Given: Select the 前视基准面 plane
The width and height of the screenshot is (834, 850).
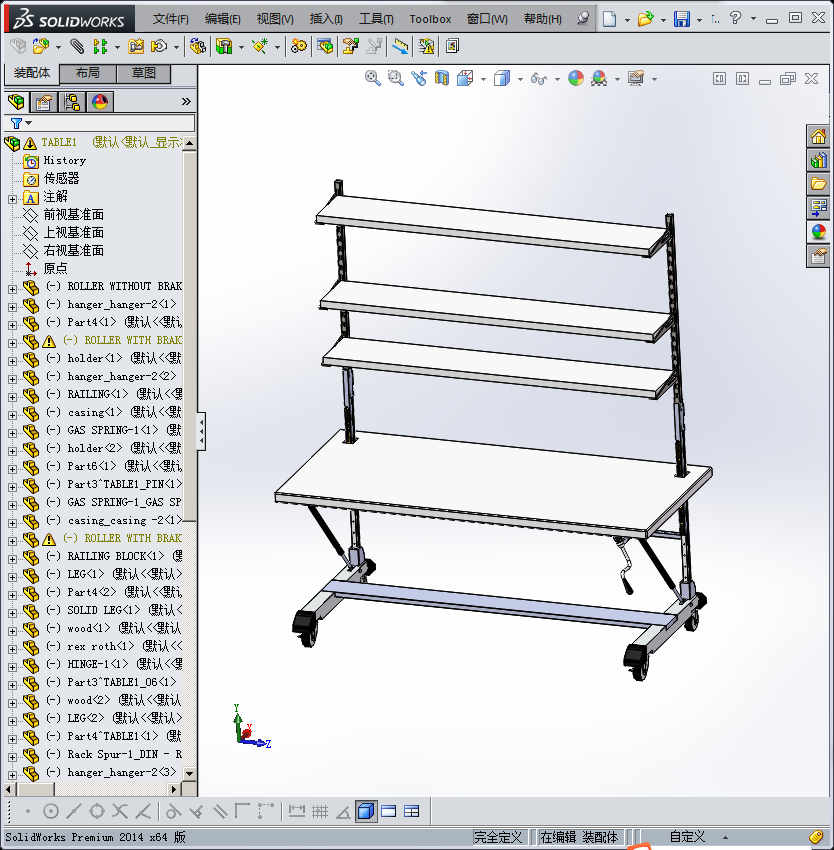Looking at the screenshot, I should (x=74, y=215).
